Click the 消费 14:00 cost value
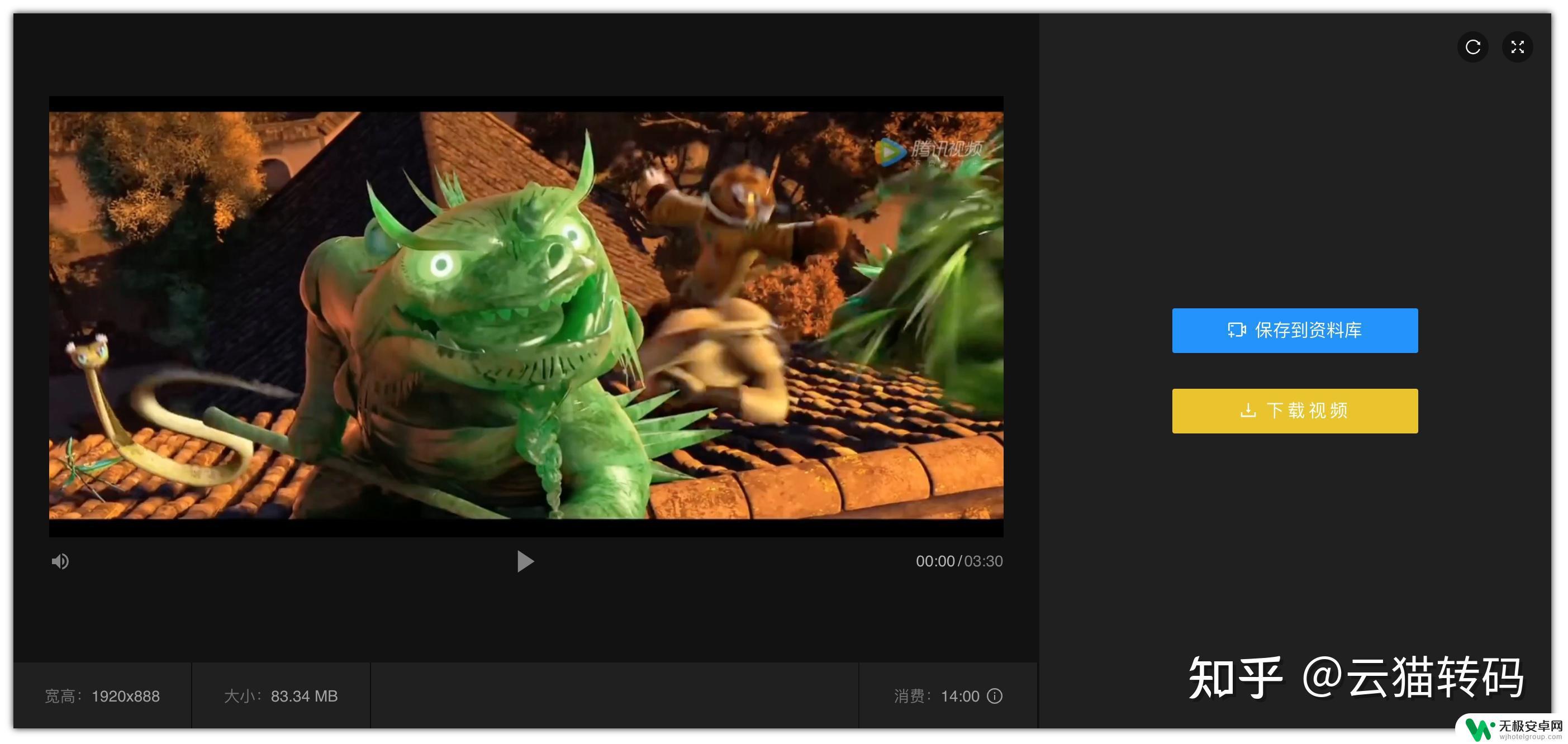Screen dimensions: 1568x744 click(x=960, y=696)
